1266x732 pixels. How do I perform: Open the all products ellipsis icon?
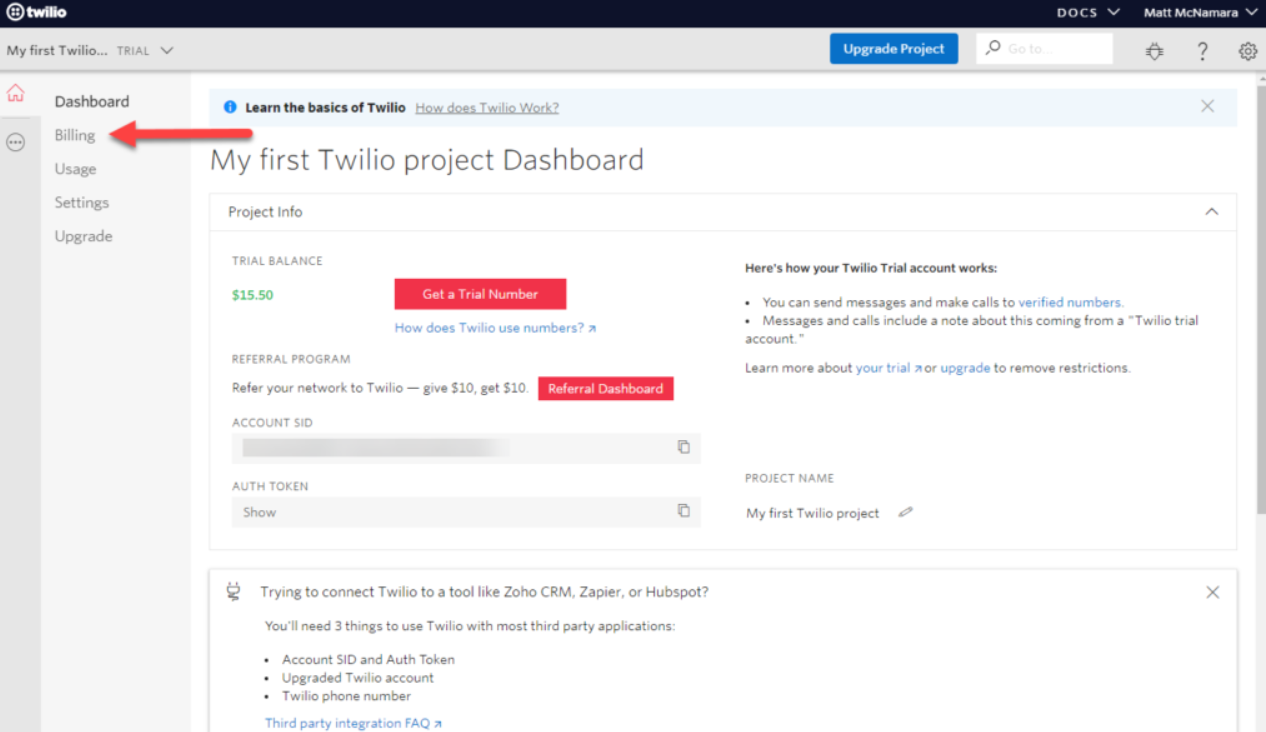[x=15, y=143]
